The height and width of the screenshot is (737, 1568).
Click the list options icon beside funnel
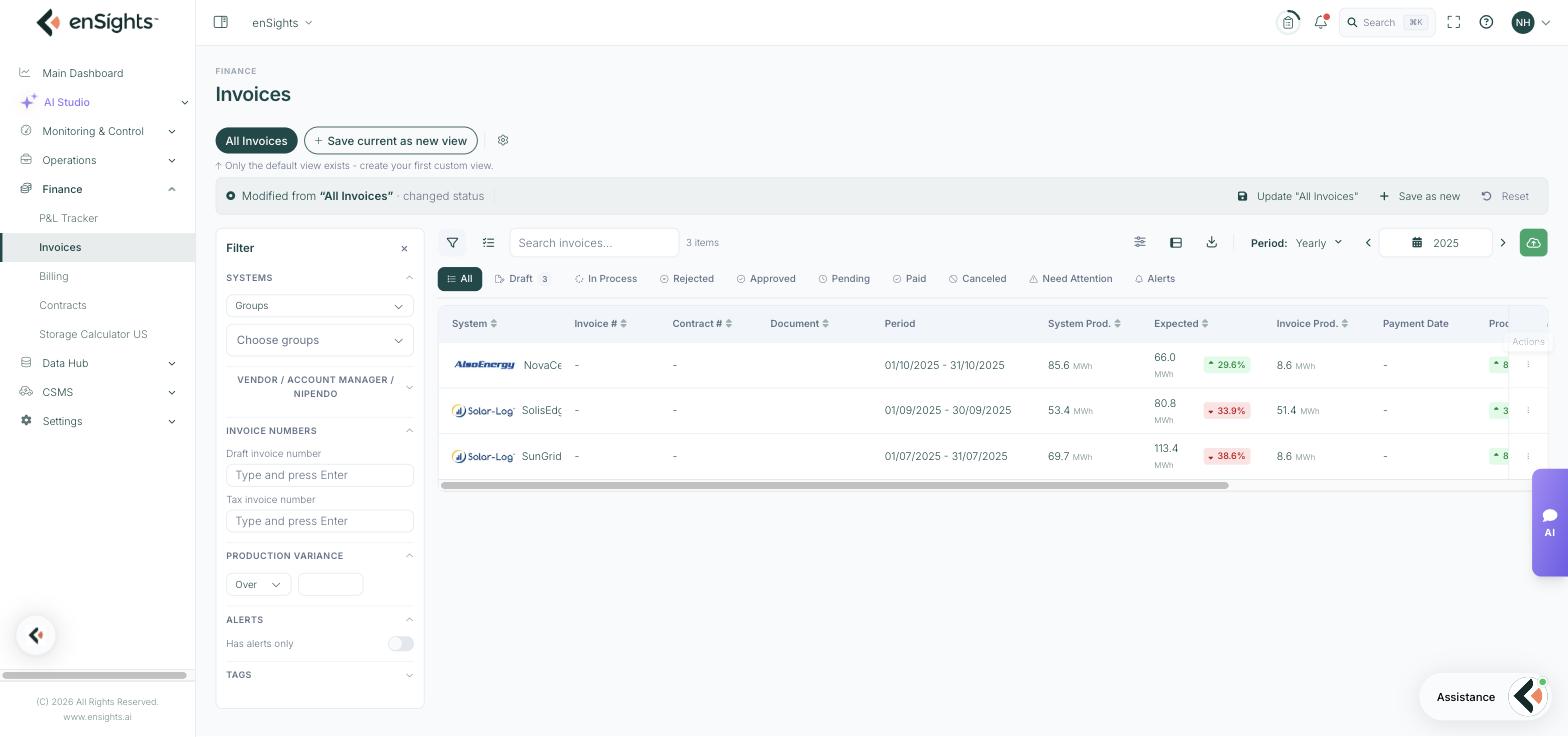tap(488, 242)
